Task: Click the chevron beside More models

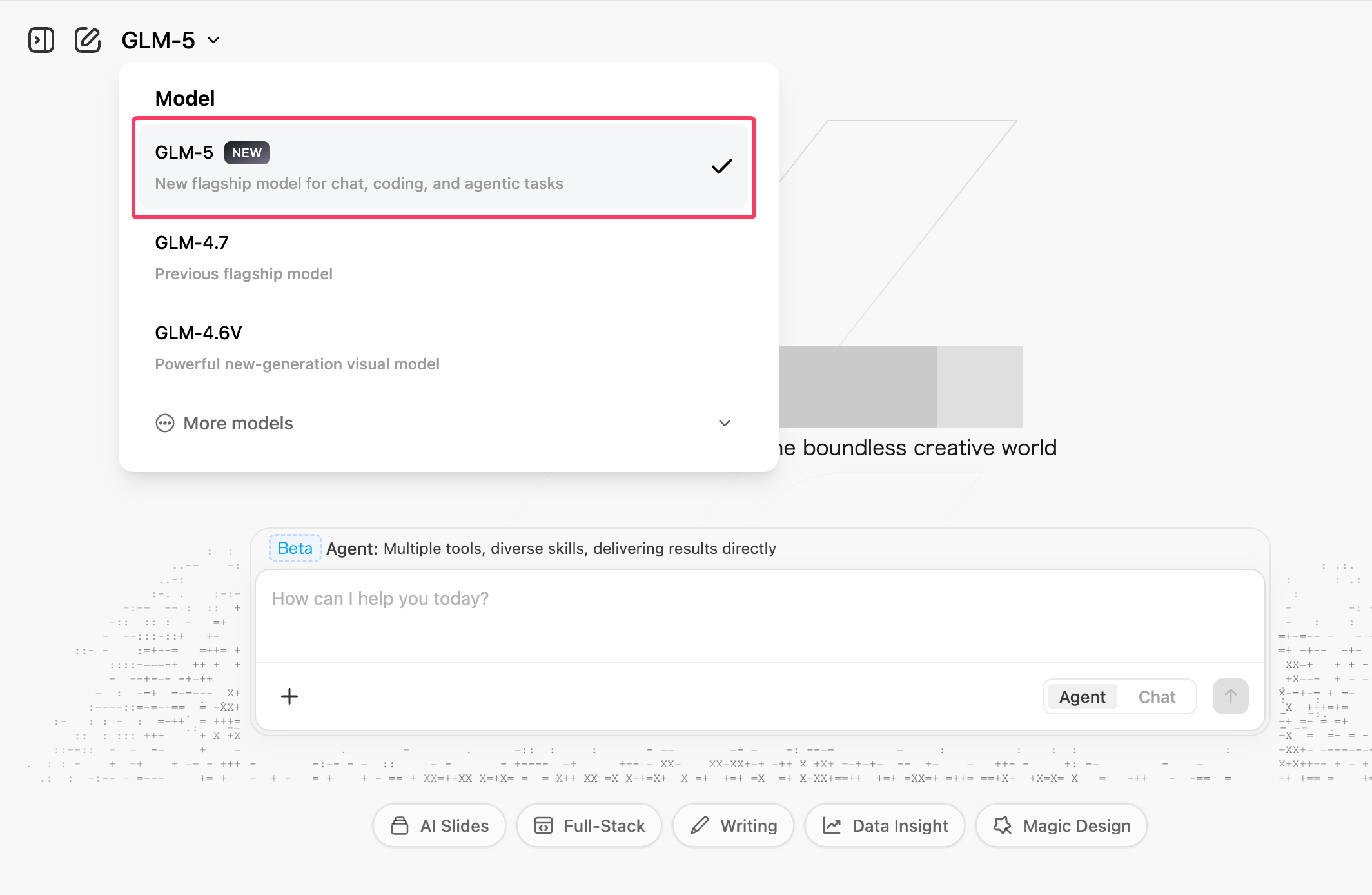Action: tap(724, 422)
